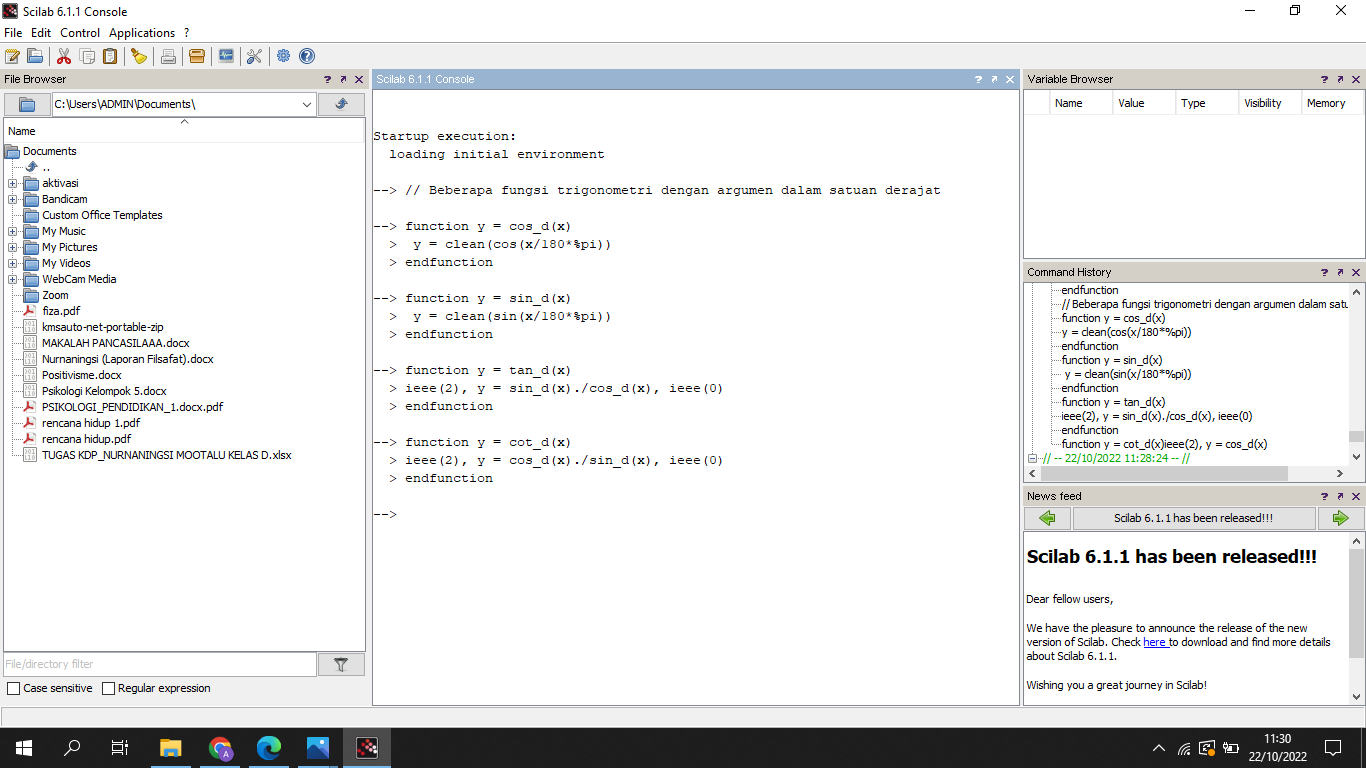Image resolution: width=1366 pixels, height=768 pixels.
Task: Click the Paste clipboard toolbar icon
Action: (x=111, y=56)
